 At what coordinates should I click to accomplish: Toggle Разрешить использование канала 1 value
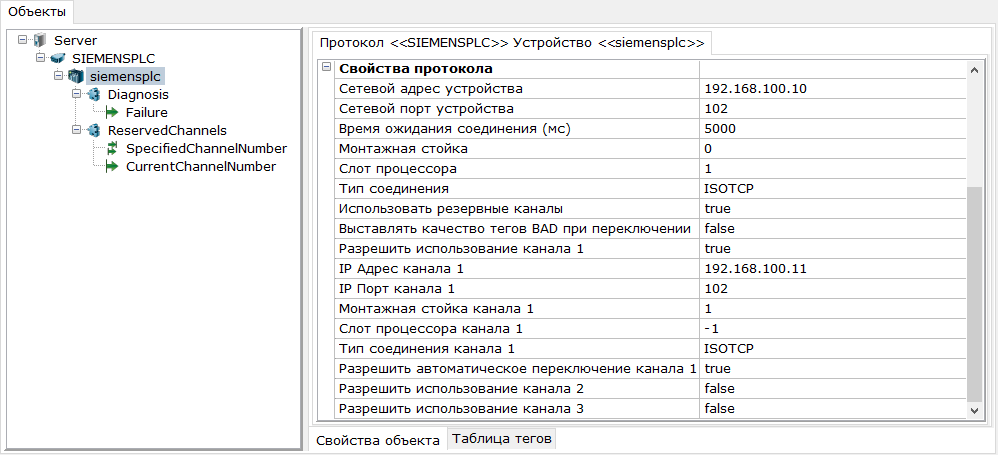(832, 248)
